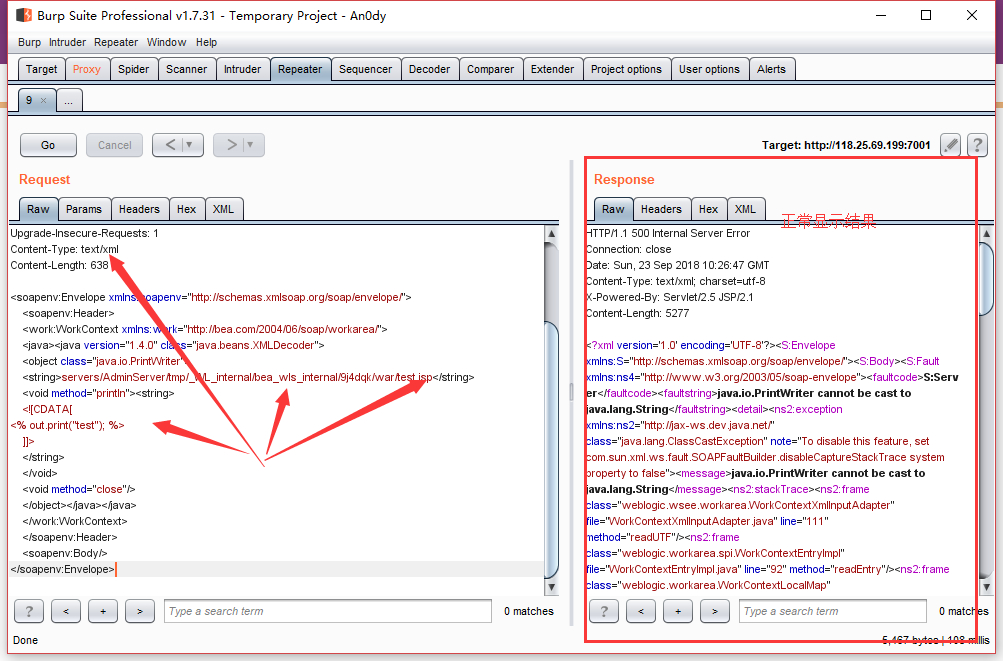Select request Raw view tab
The height and width of the screenshot is (661, 1003).
[38, 209]
